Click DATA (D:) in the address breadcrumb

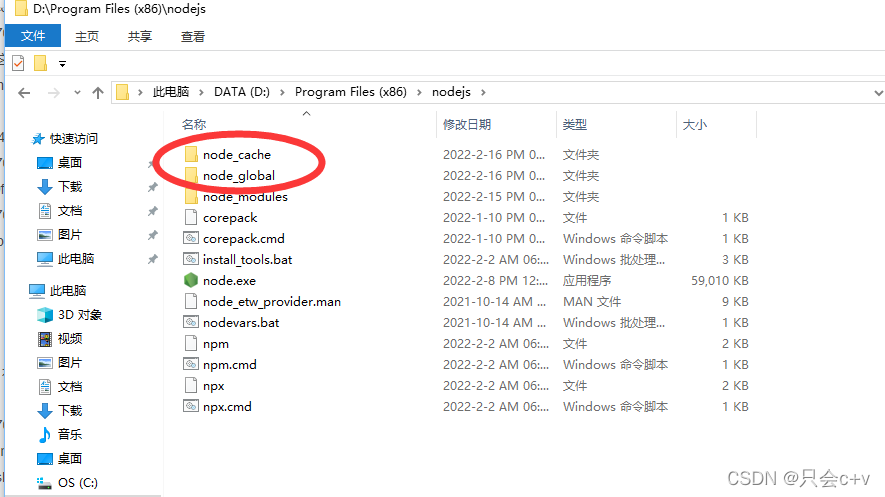pyautogui.click(x=242, y=92)
